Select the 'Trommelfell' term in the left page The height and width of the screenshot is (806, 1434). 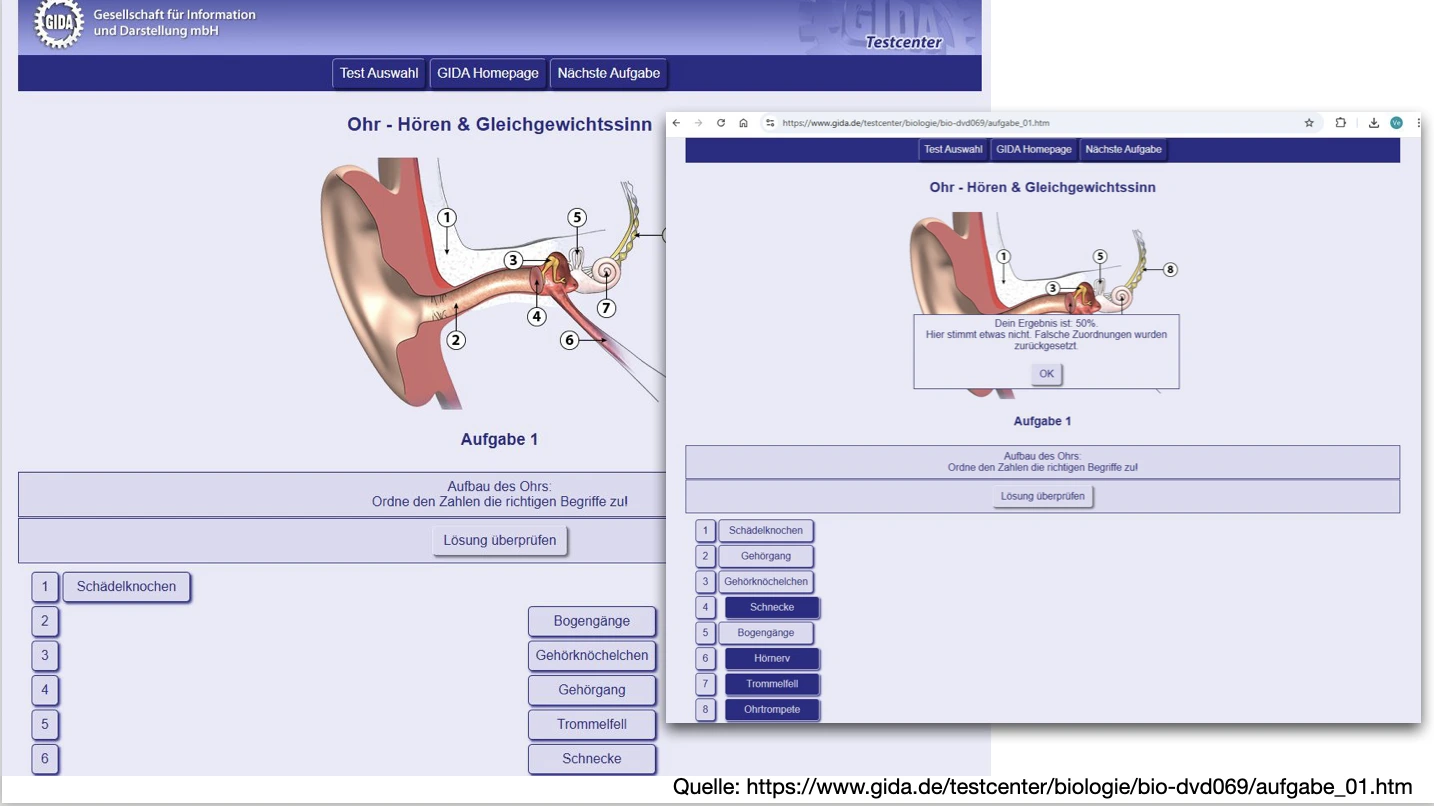pyautogui.click(x=592, y=724)
